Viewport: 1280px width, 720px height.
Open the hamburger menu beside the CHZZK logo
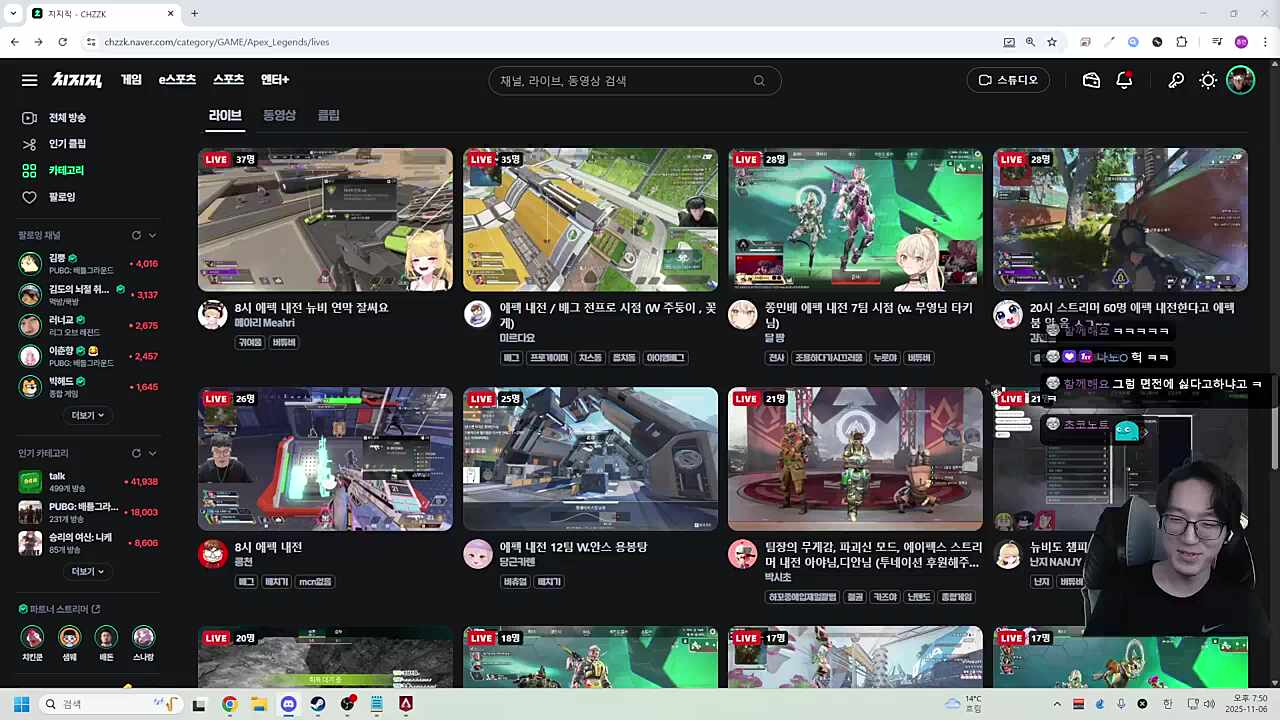[x=29, y=80]
